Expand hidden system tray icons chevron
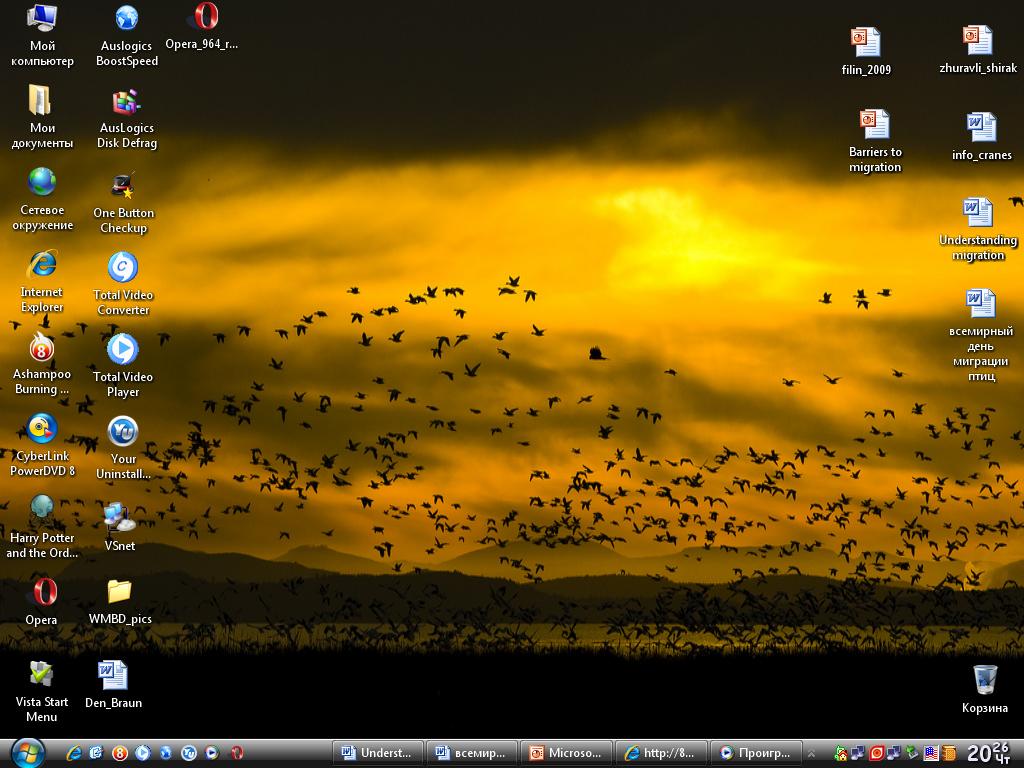 pyautogui.click(x=812, y=753)
